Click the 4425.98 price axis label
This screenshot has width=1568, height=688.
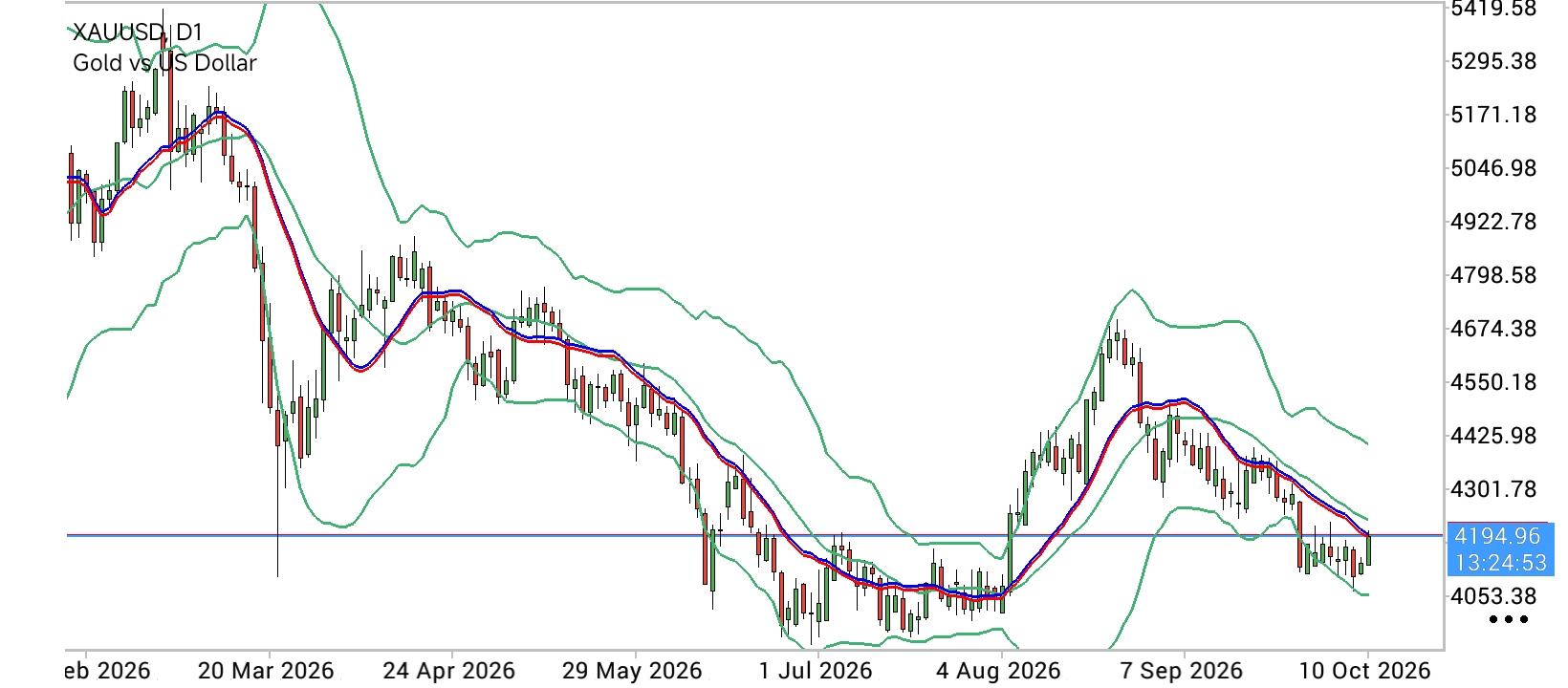1493,436
